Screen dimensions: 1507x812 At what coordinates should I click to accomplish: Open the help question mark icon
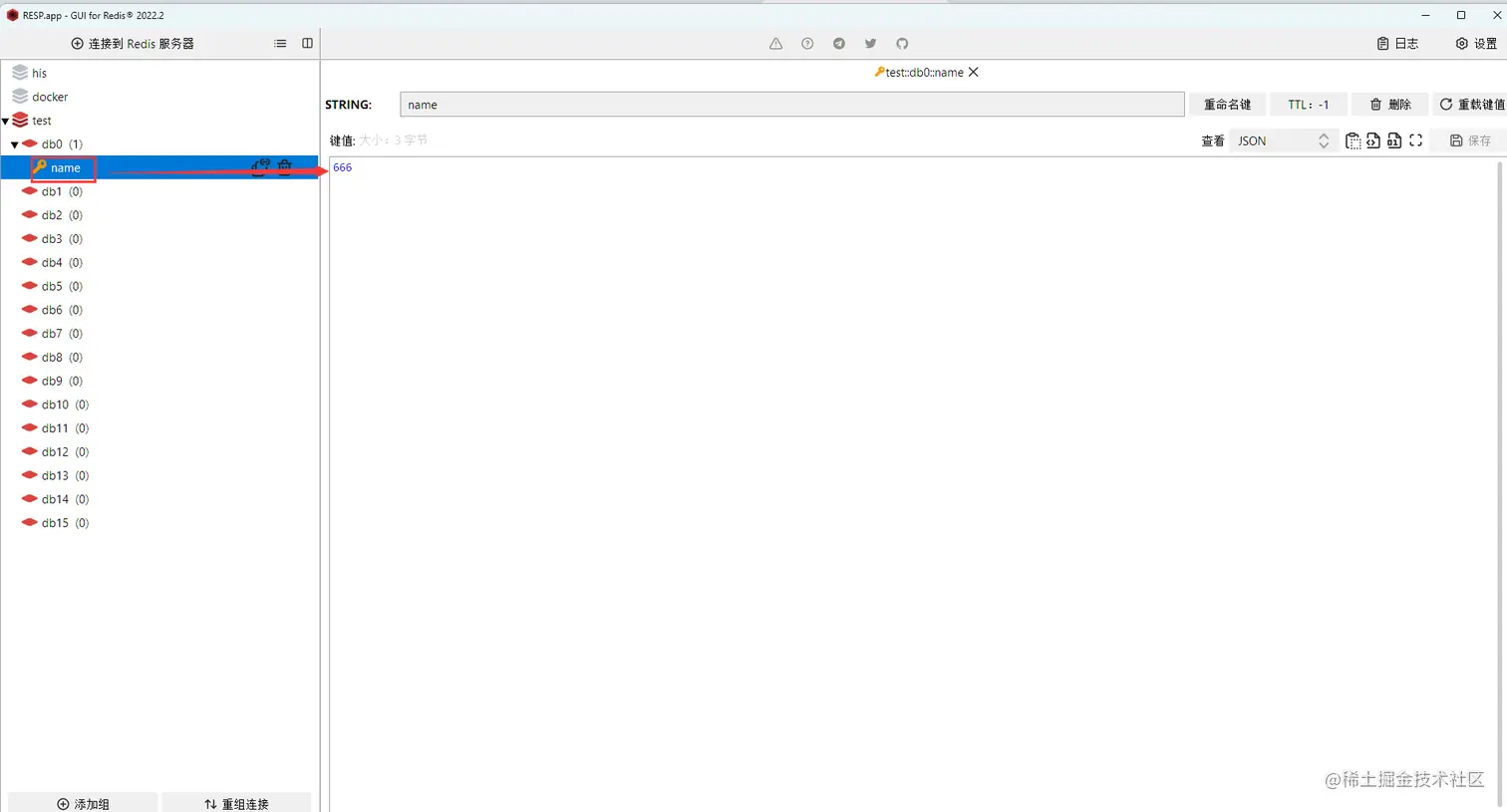click(x=807, y=44)
